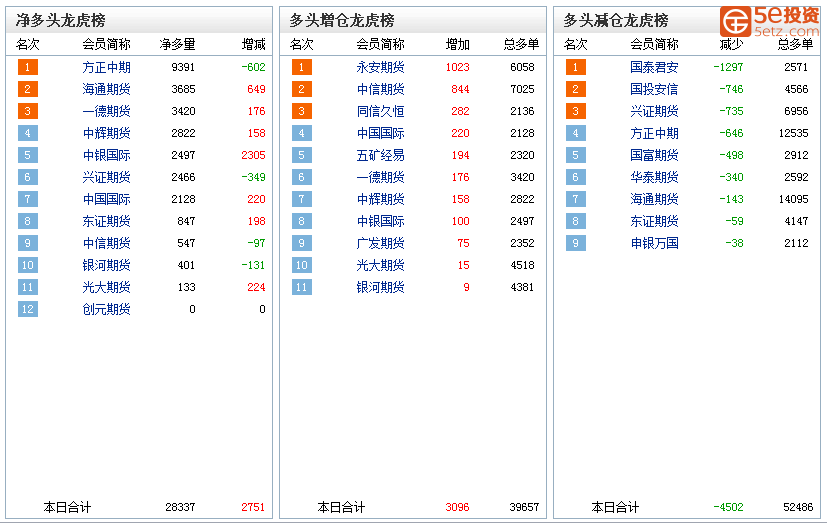
Task: Select daily total 39657
Action: click(524, 507)
